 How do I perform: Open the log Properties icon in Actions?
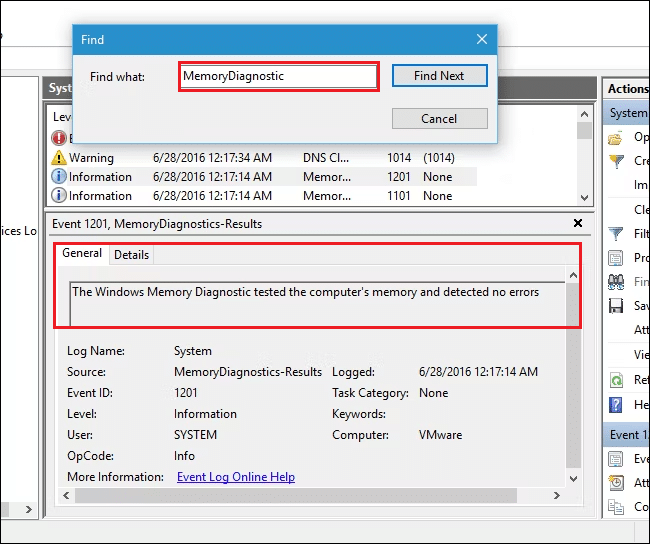coord(616,258)
